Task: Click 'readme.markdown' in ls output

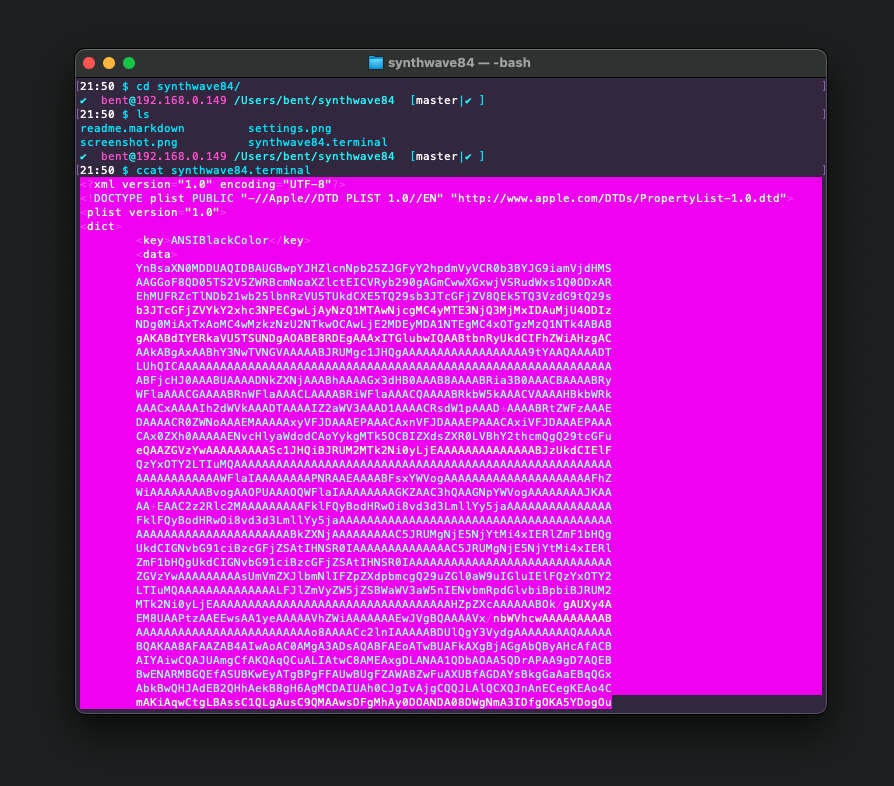Action: pos(132,128)
